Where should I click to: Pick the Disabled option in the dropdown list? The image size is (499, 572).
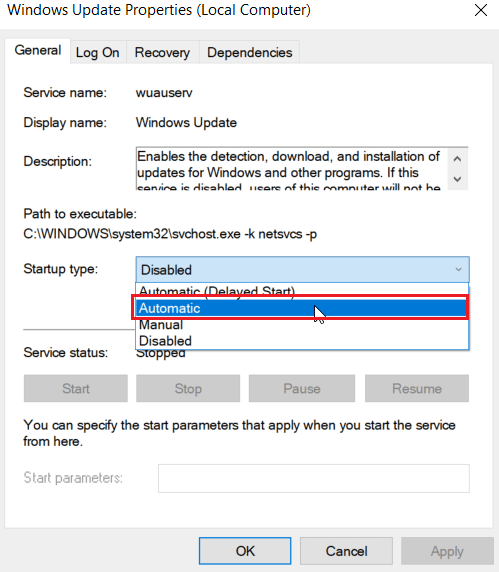pos(302,341)
